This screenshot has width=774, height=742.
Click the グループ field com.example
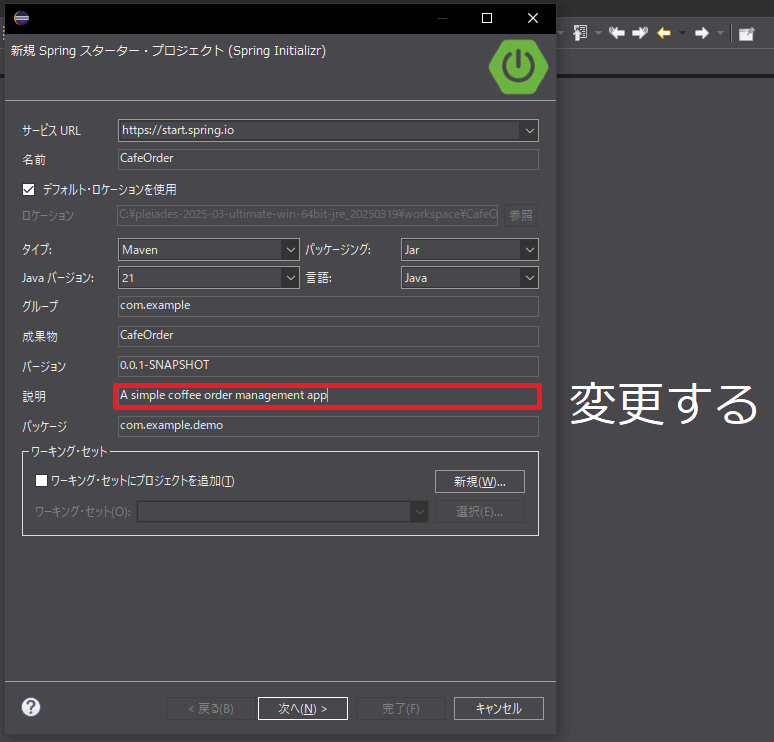tap(328, 306)
